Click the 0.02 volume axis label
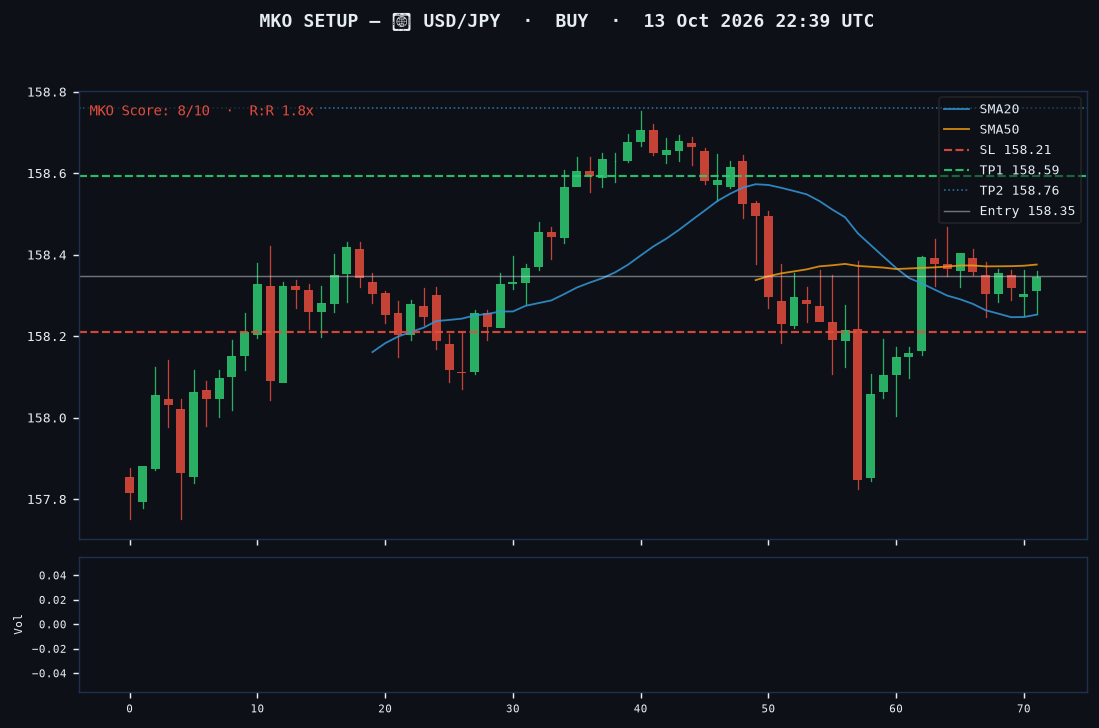The image size is (1099, 728). pos(53,600)
